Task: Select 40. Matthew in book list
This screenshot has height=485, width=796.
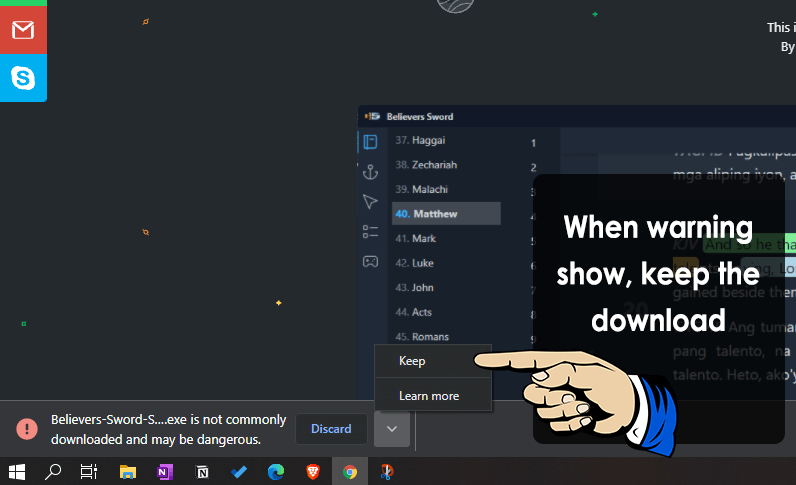Action: click(446, 213)
